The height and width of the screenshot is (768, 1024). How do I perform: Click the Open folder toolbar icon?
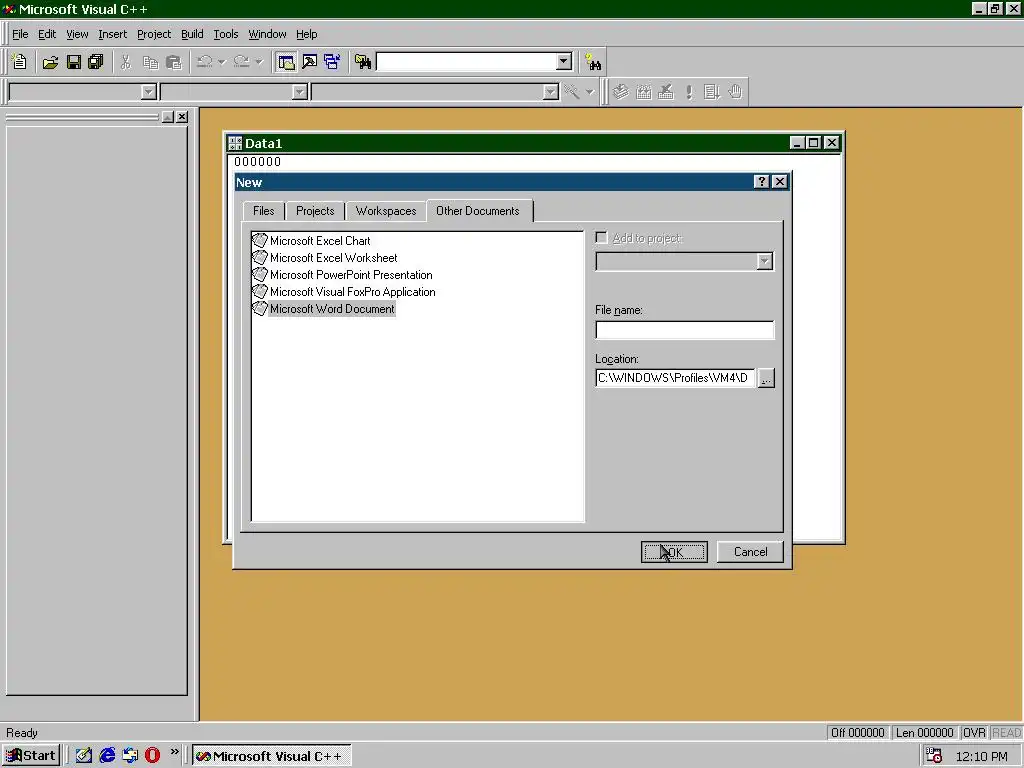click(50, 62)
